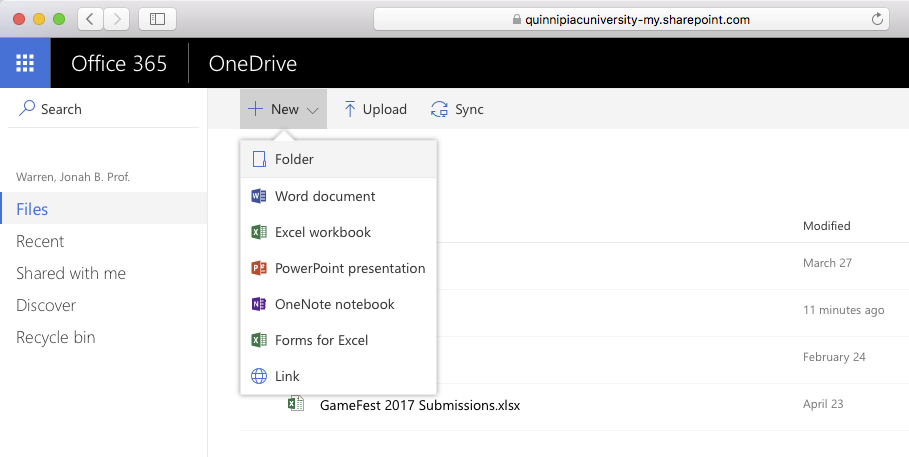Viewport: 909px width, 457px height.
Task: Choose Forms for Excel option
Action: pos(321,340)
